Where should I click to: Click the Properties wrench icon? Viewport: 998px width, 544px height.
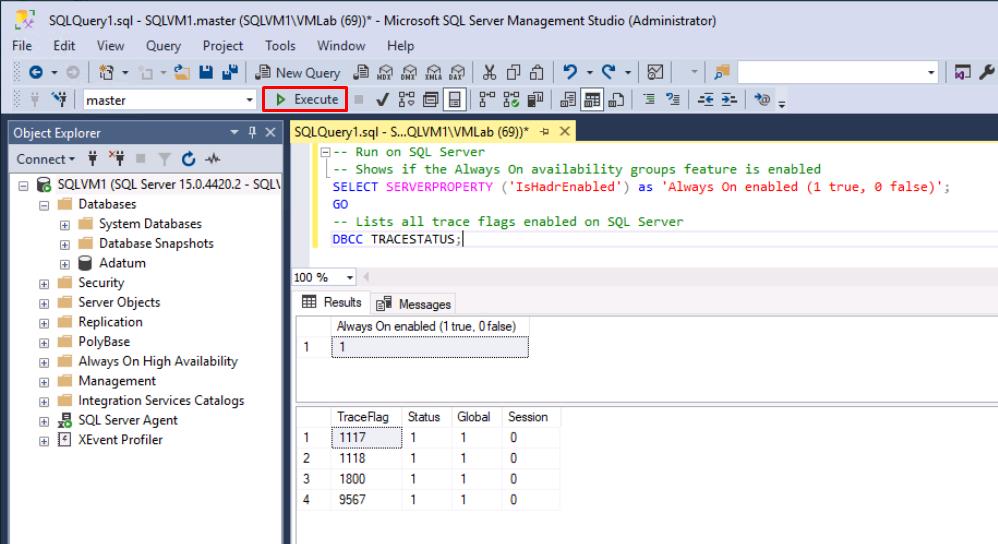click(x=987, y=72)
